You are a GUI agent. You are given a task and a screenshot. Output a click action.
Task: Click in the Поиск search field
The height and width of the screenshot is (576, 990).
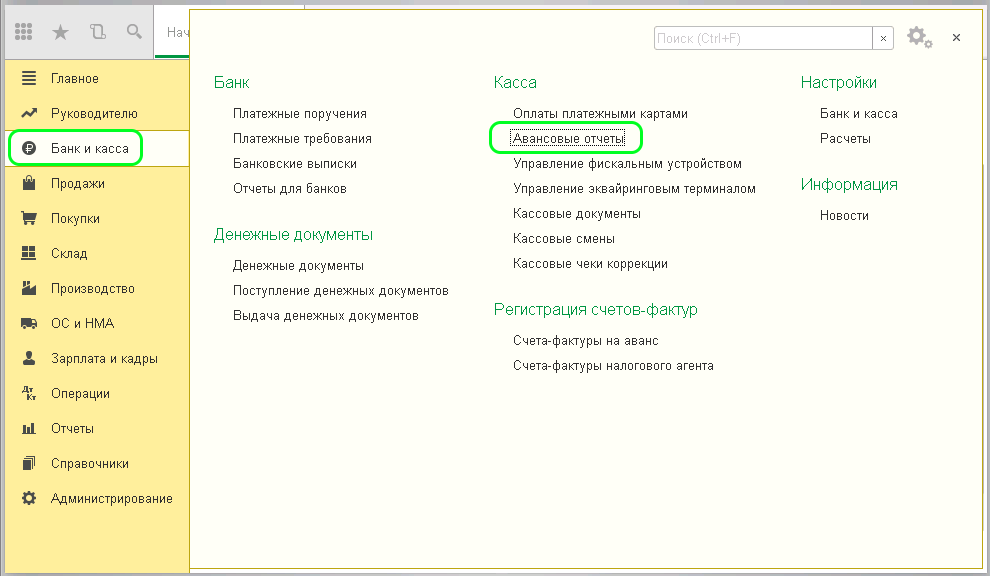coord(762,38)
